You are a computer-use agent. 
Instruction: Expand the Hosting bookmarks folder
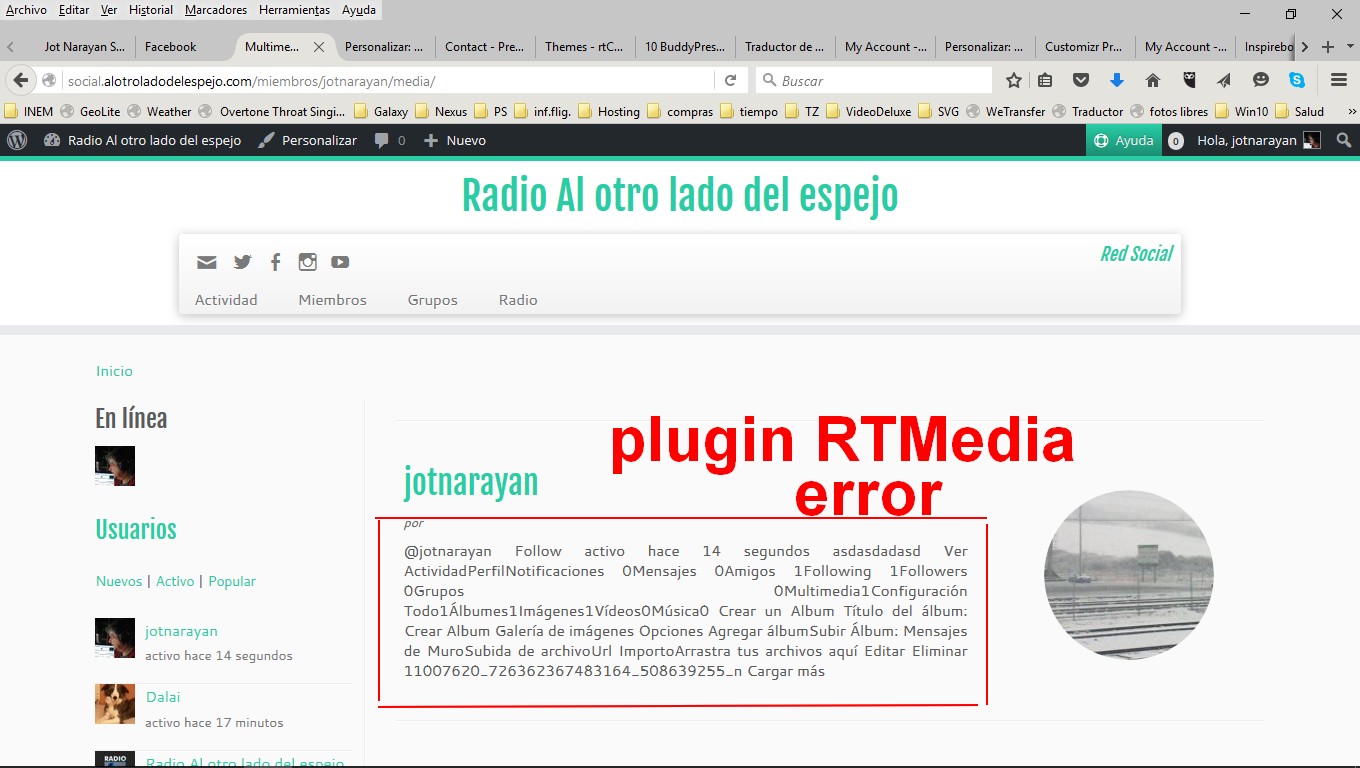609,112
